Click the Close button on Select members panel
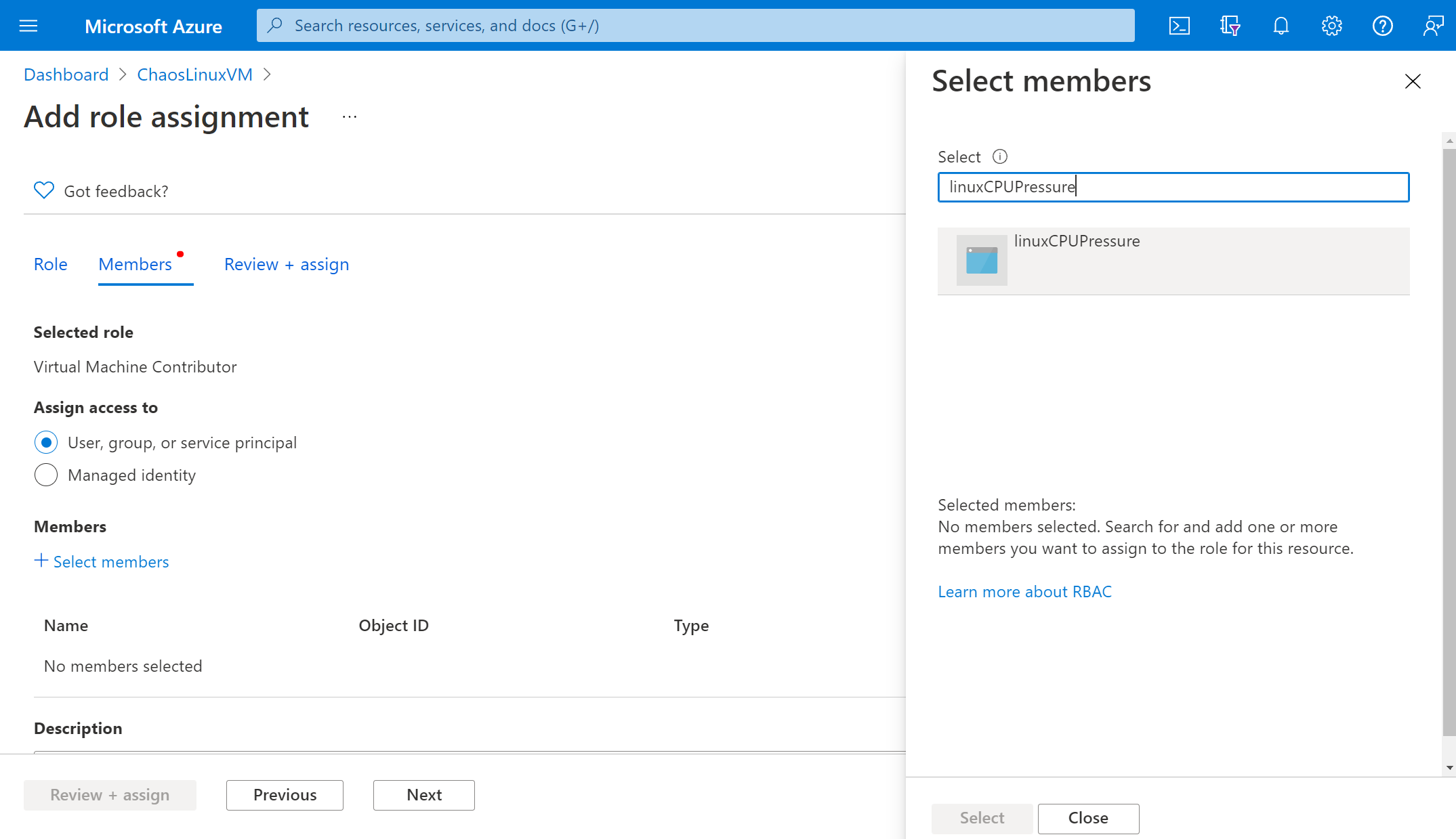 [1088, 818]
